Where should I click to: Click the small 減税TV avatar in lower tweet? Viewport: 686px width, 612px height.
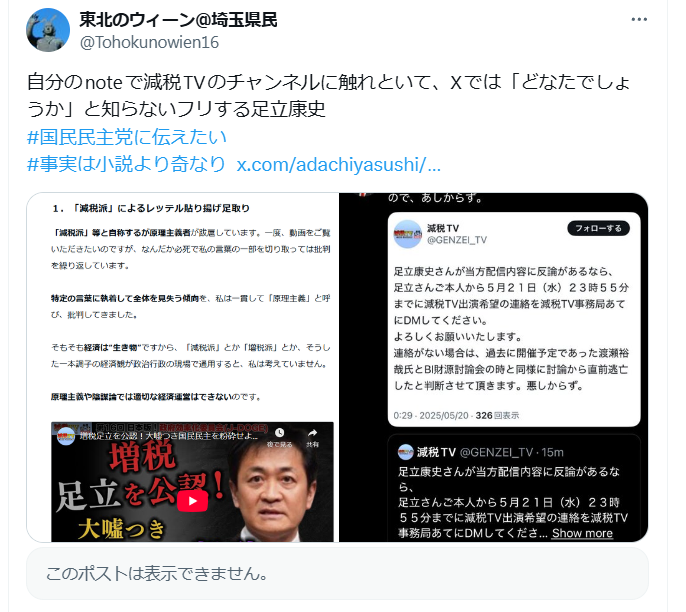[x=406, y=452]
